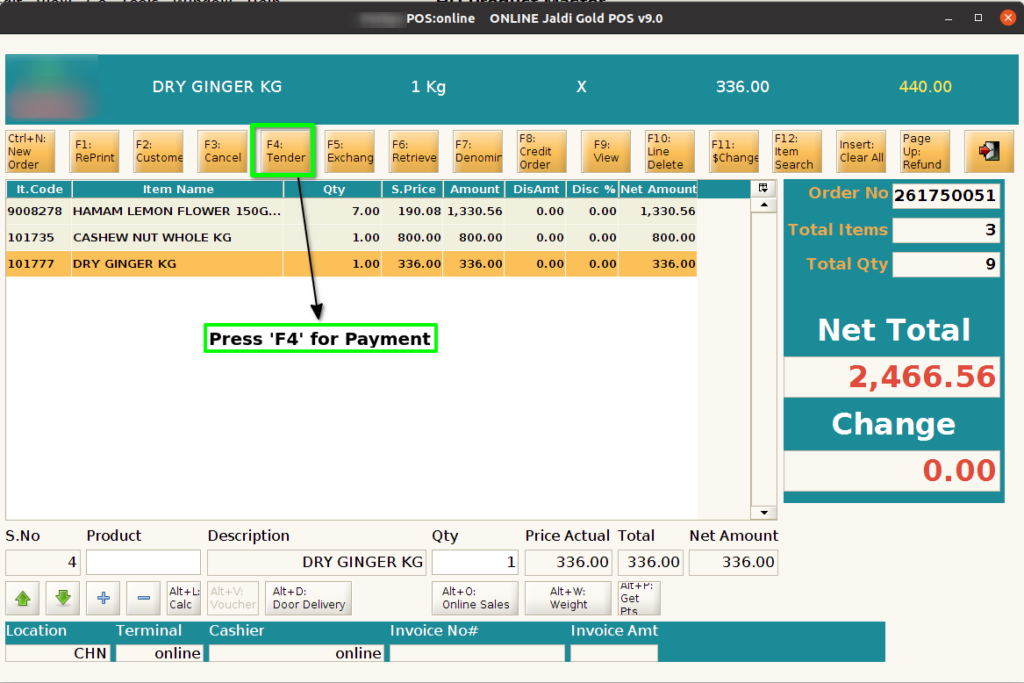Click the empty Product input field
This screenshot has width=1024, height=683.
(143, 562)
